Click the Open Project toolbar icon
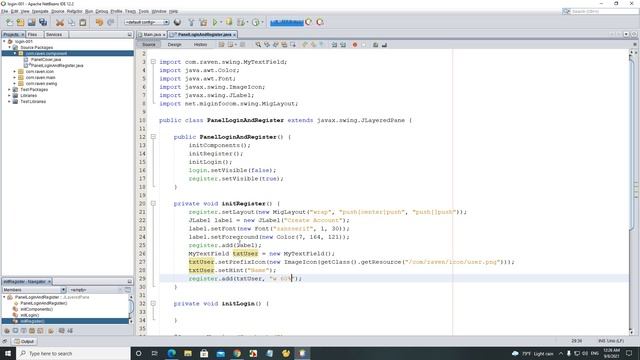Image resolution: width=640 pixels, height=360 pixels. pos(31,22)
